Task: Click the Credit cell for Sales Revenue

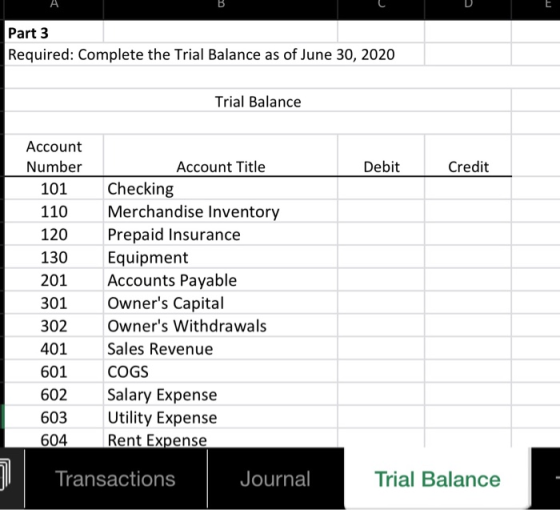Action: [468, 349]
